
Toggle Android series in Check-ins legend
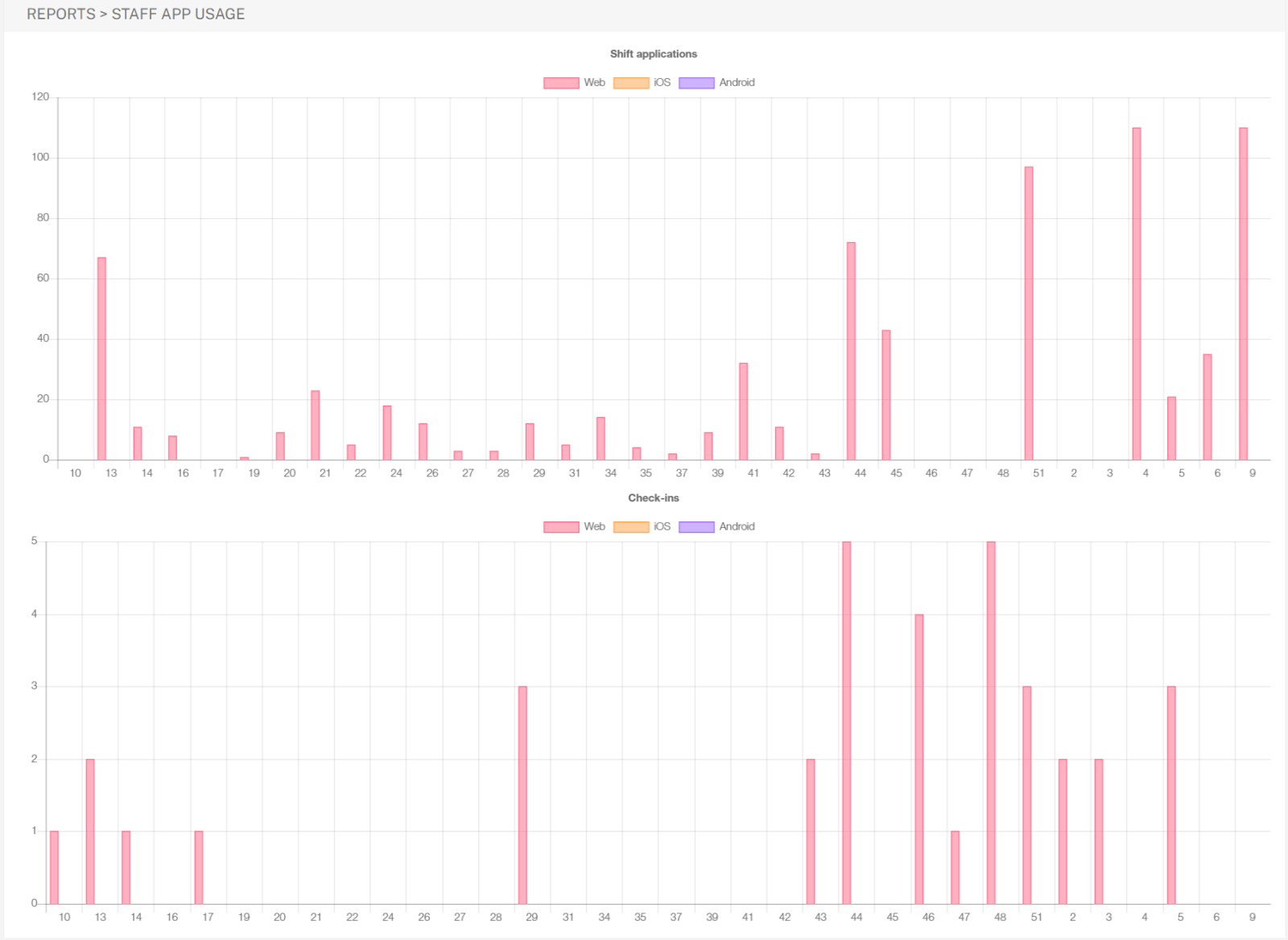tap(717, 527)
